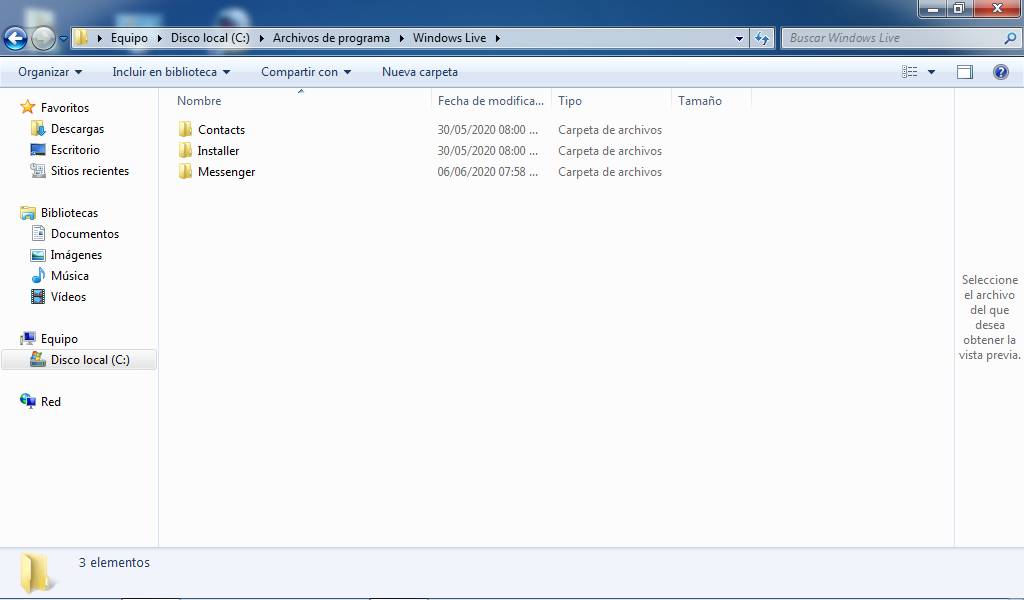Expand arrow between Equipo and Disco local
This screenshot has height=600, width=1024.
159,38
